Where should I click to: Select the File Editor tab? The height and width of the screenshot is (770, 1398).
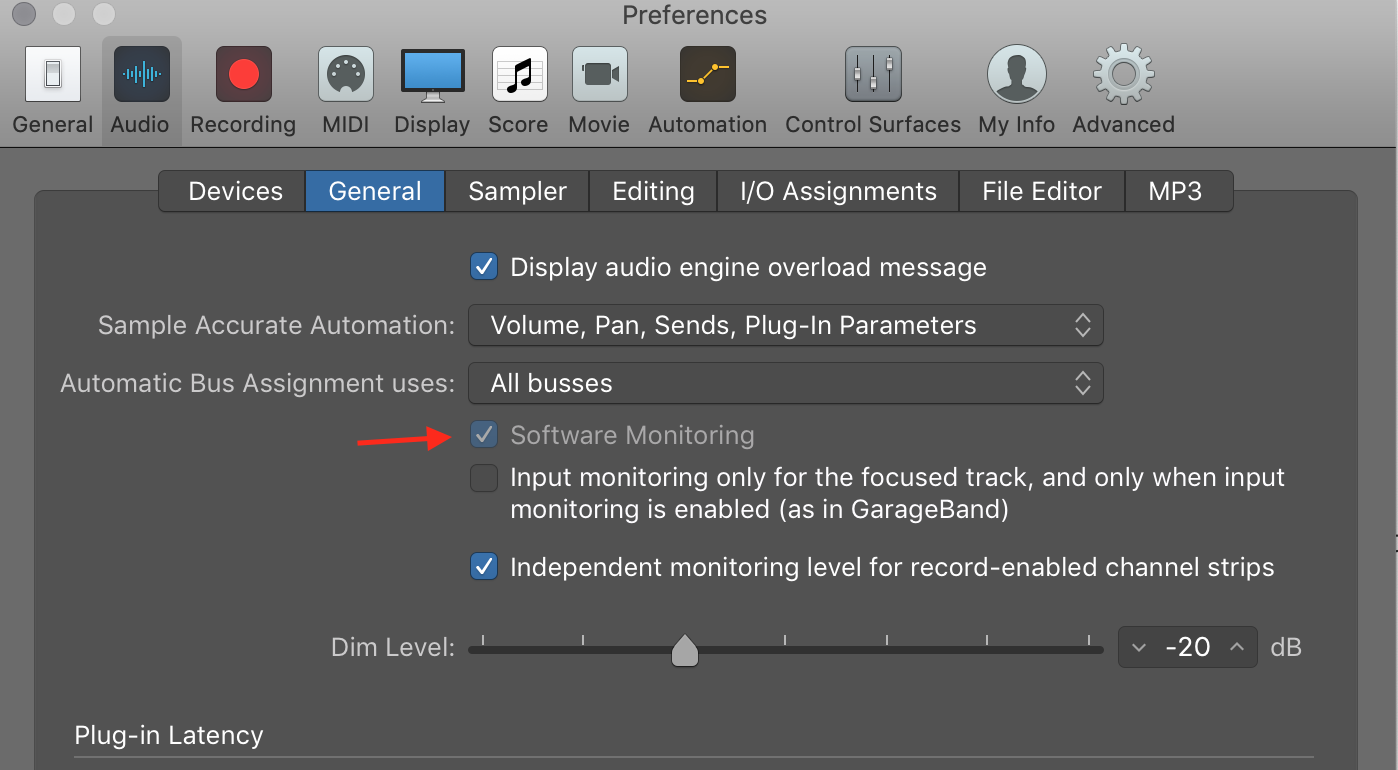[1041, 191]
